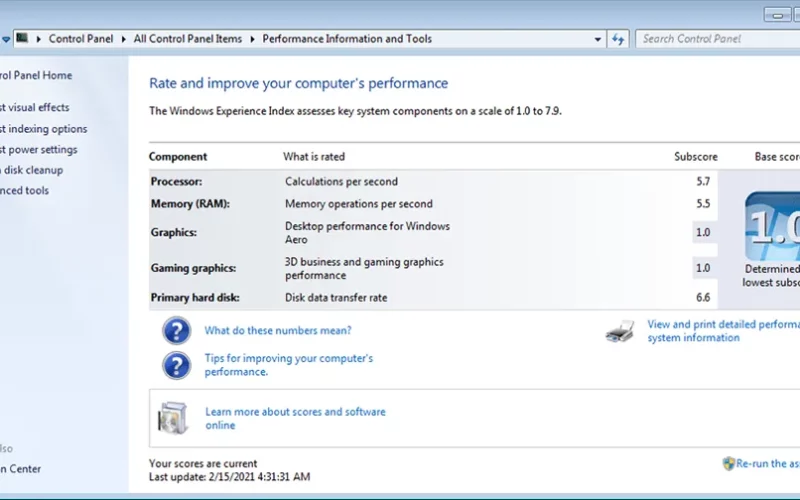The width and height of the screenshot is (800, 500).
Task: Click the Primary hard disk row label
Action: (195, 297)
